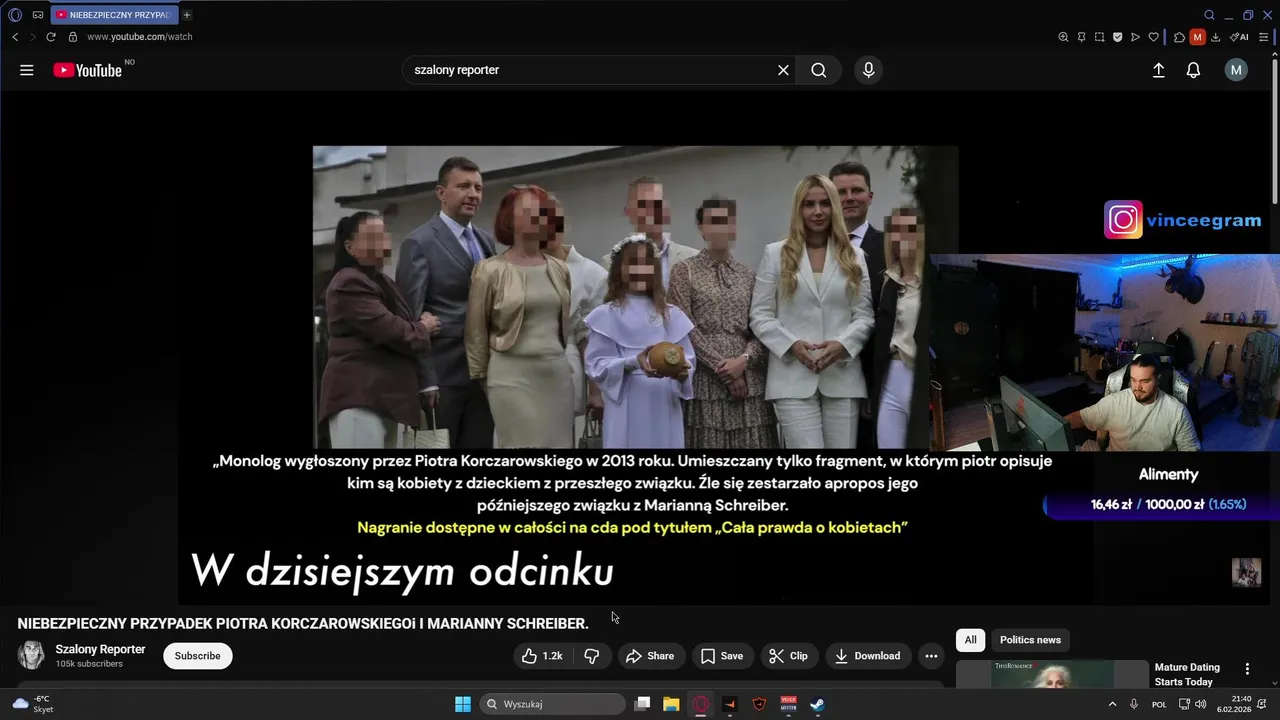Viewport: 1280px width, 720px height.
Task: Open the AI assistant button
Action: coord(1240,37)
